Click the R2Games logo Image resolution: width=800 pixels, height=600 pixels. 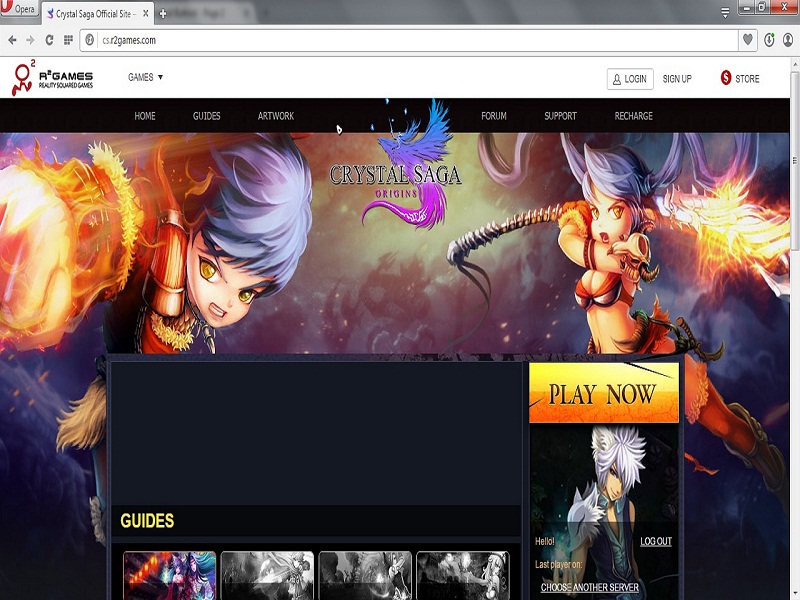pos(52,79)
